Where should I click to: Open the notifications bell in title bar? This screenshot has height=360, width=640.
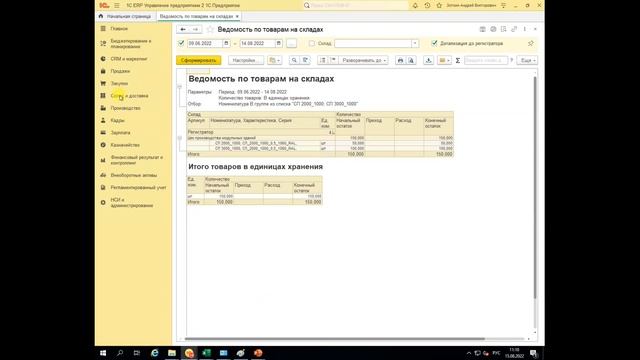click(x=415, y=5)
